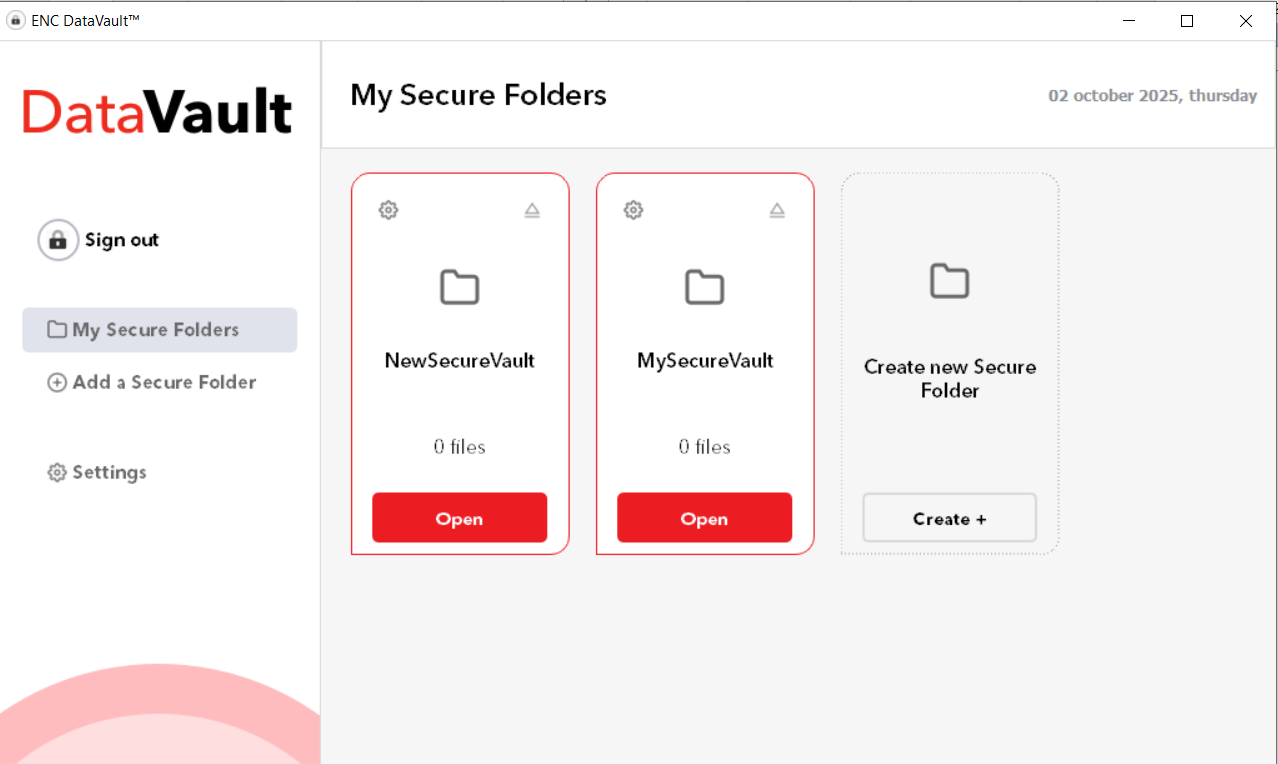
Task: Click the 0 files label under MySecureVault
Action: click(x=704, y=447)
